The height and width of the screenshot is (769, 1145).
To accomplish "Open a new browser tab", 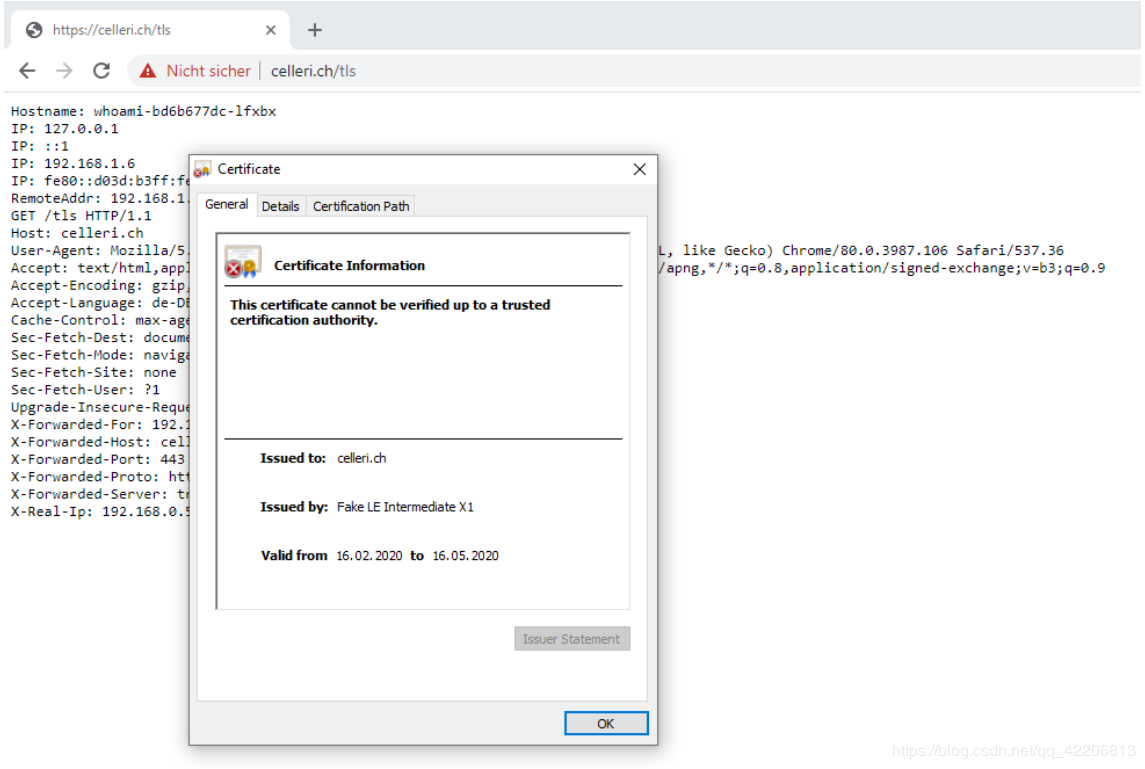I will (315, 30).
